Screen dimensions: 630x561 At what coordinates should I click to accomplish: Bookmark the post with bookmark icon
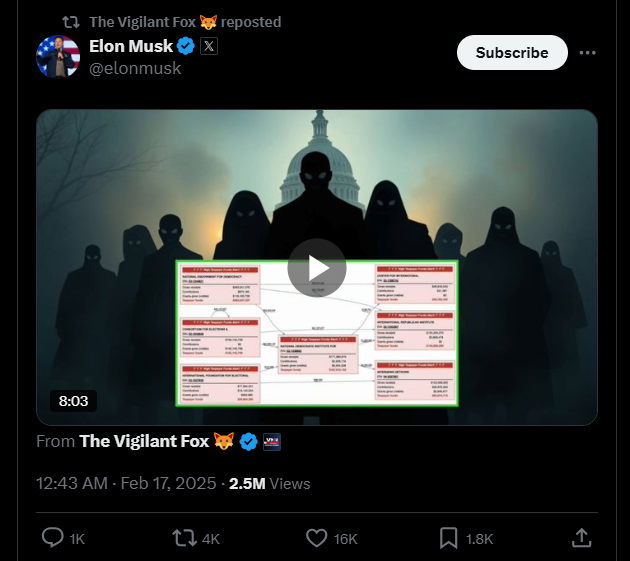point(448,538)
